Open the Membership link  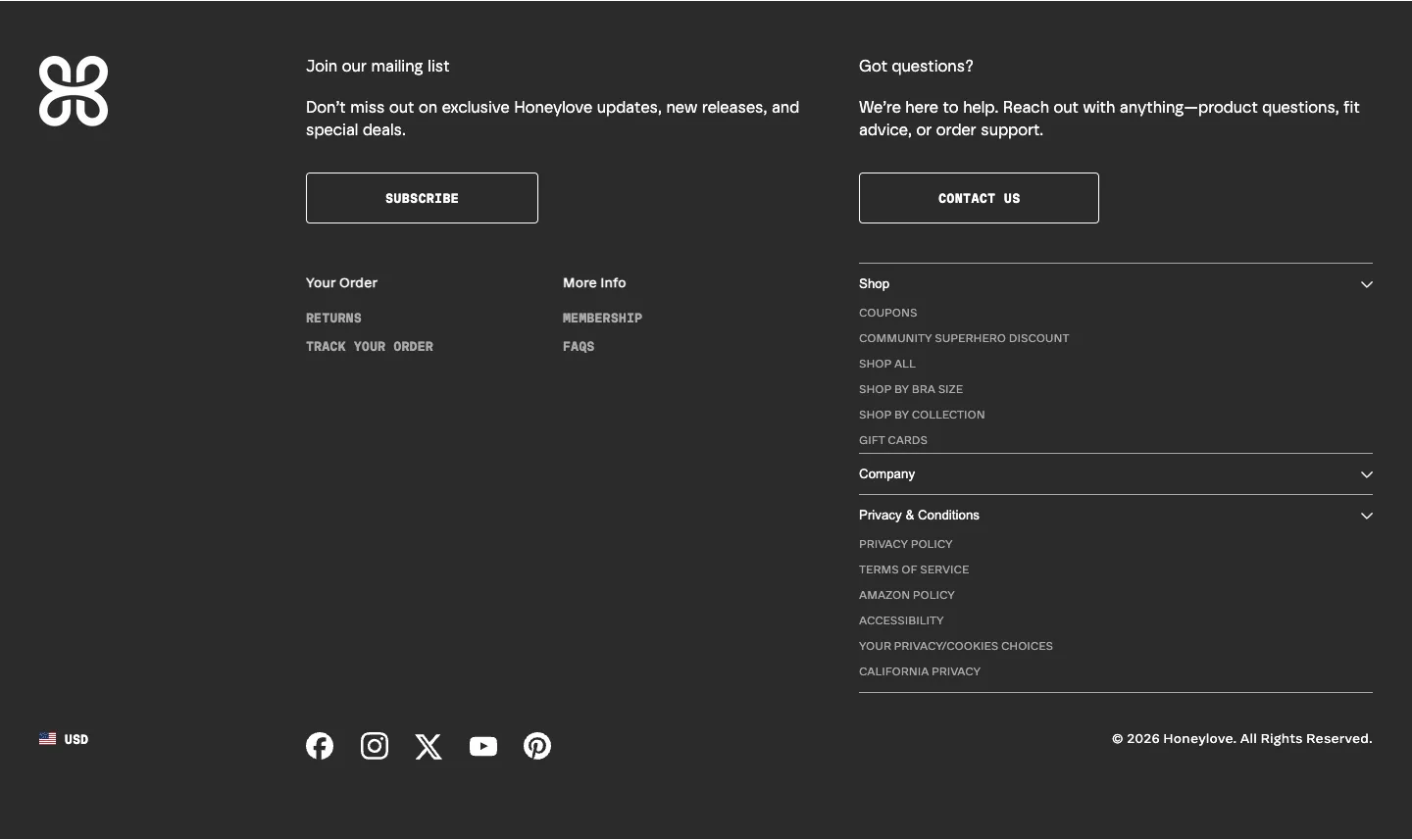(602, 318)
